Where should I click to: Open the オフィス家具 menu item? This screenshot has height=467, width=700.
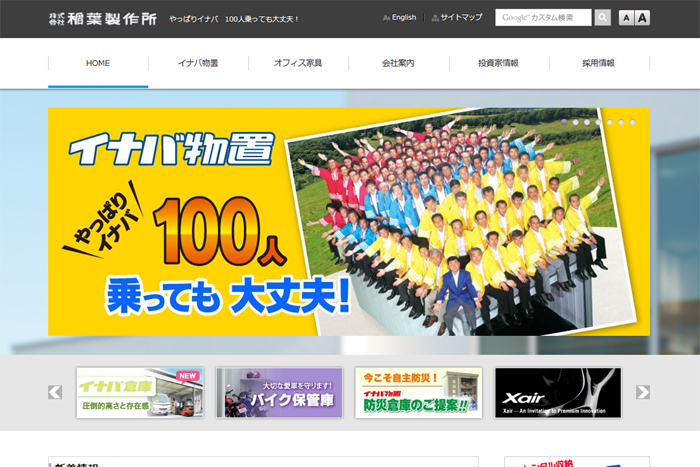[x=298, y=63]
